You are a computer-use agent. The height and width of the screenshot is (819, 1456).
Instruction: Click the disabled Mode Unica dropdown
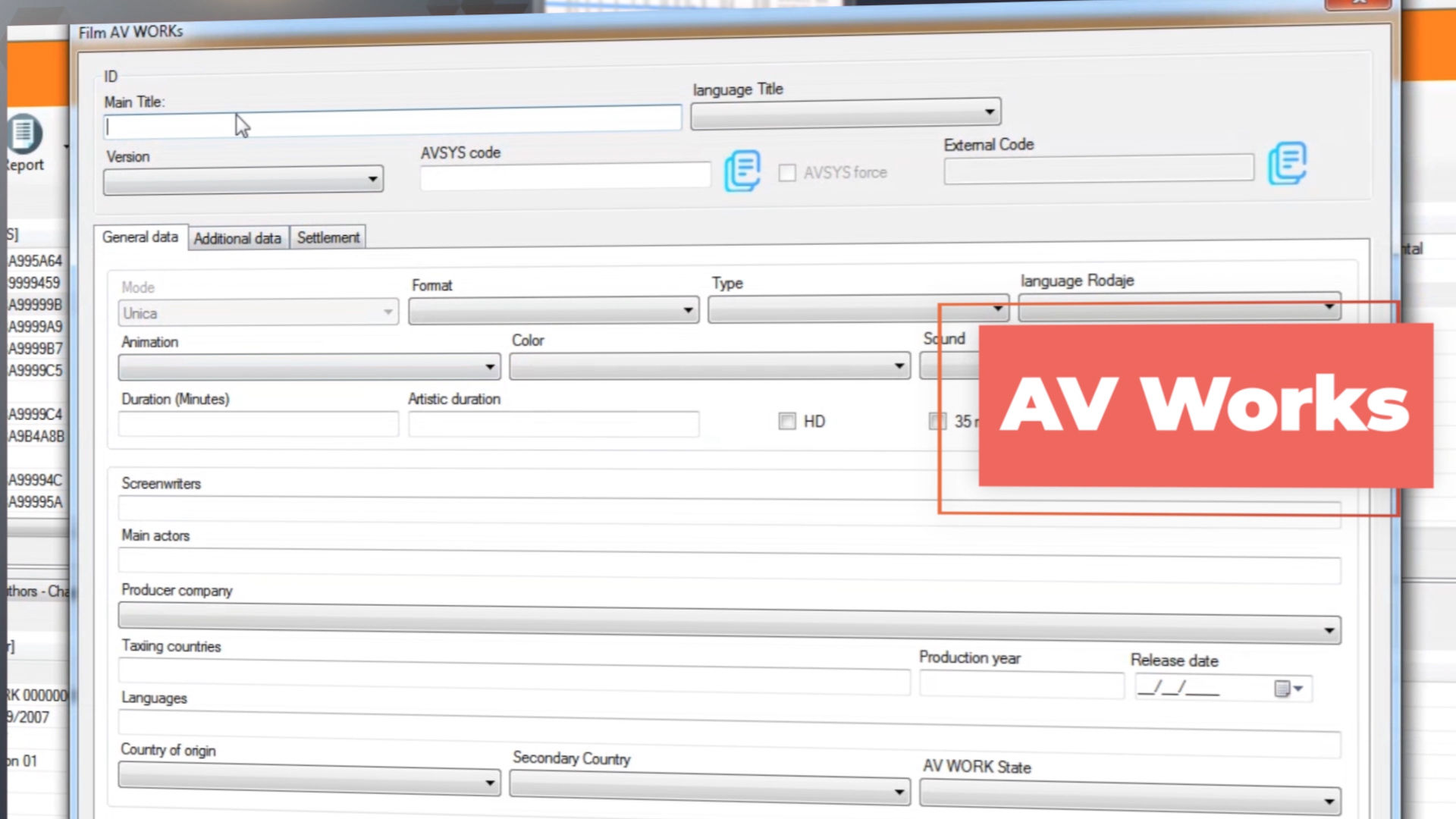point(259,312)
